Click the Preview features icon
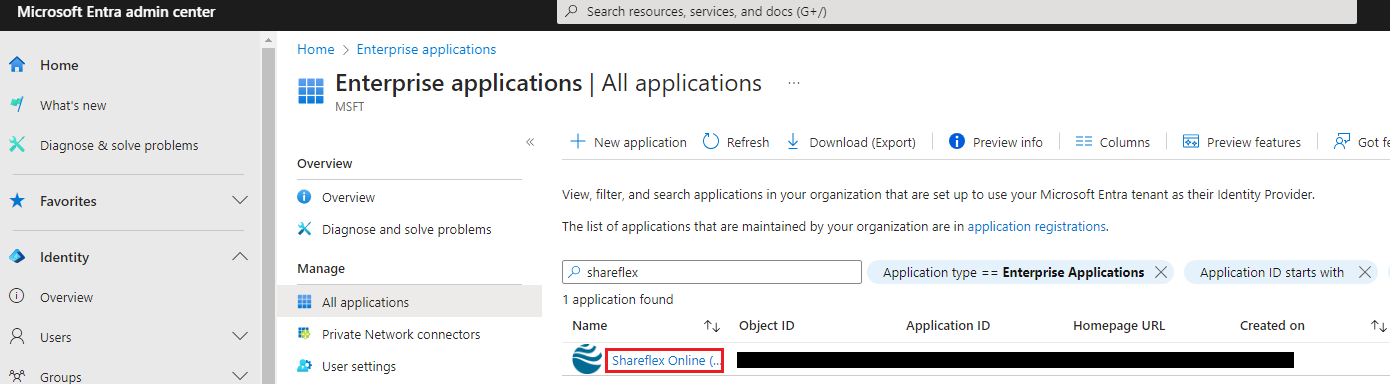This screenshot has width=1390, height=384. pos(1190,142)
